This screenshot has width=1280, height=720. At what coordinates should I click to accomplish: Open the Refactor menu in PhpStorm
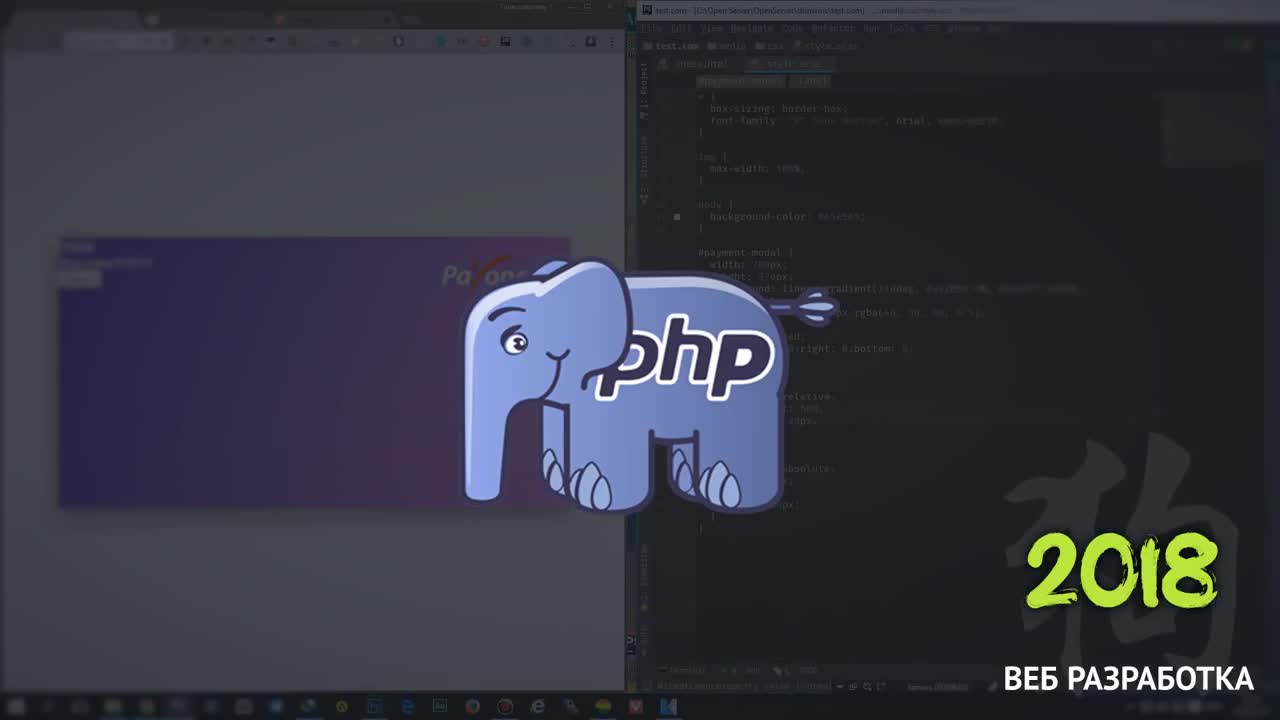833,28
